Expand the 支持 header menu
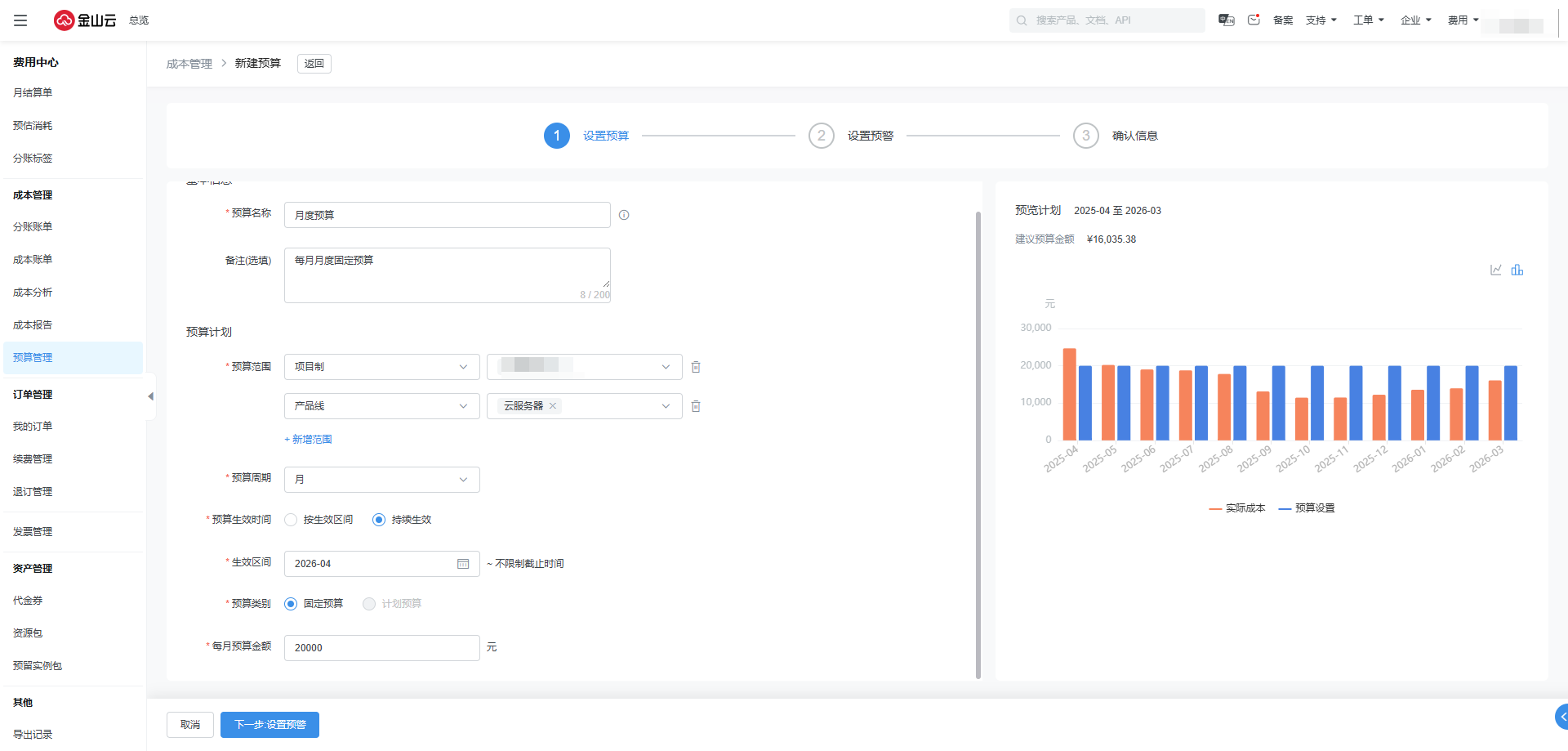 click(x=1321, y=20)
